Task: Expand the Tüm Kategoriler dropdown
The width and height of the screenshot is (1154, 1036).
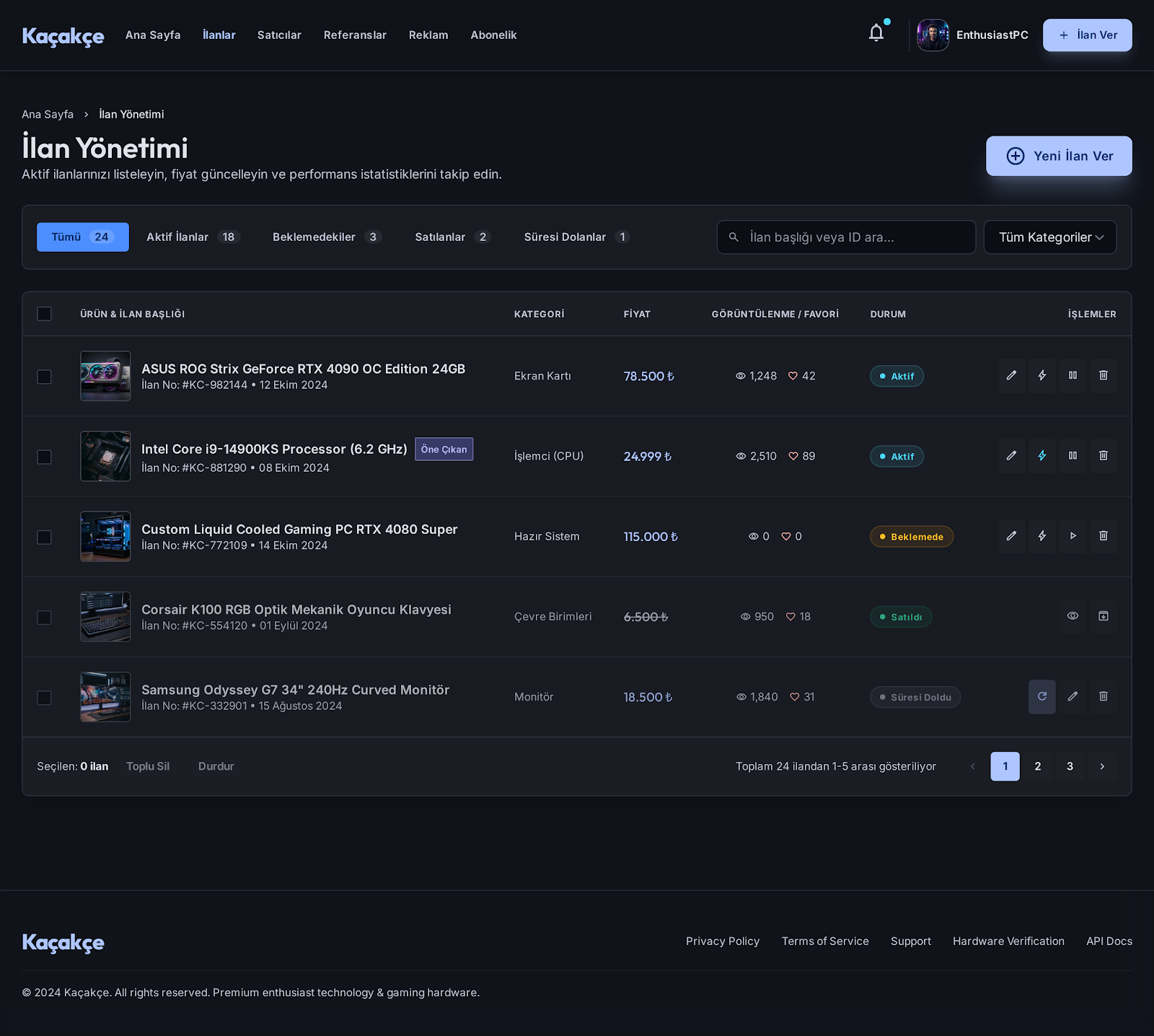Action: (1050, 237)
